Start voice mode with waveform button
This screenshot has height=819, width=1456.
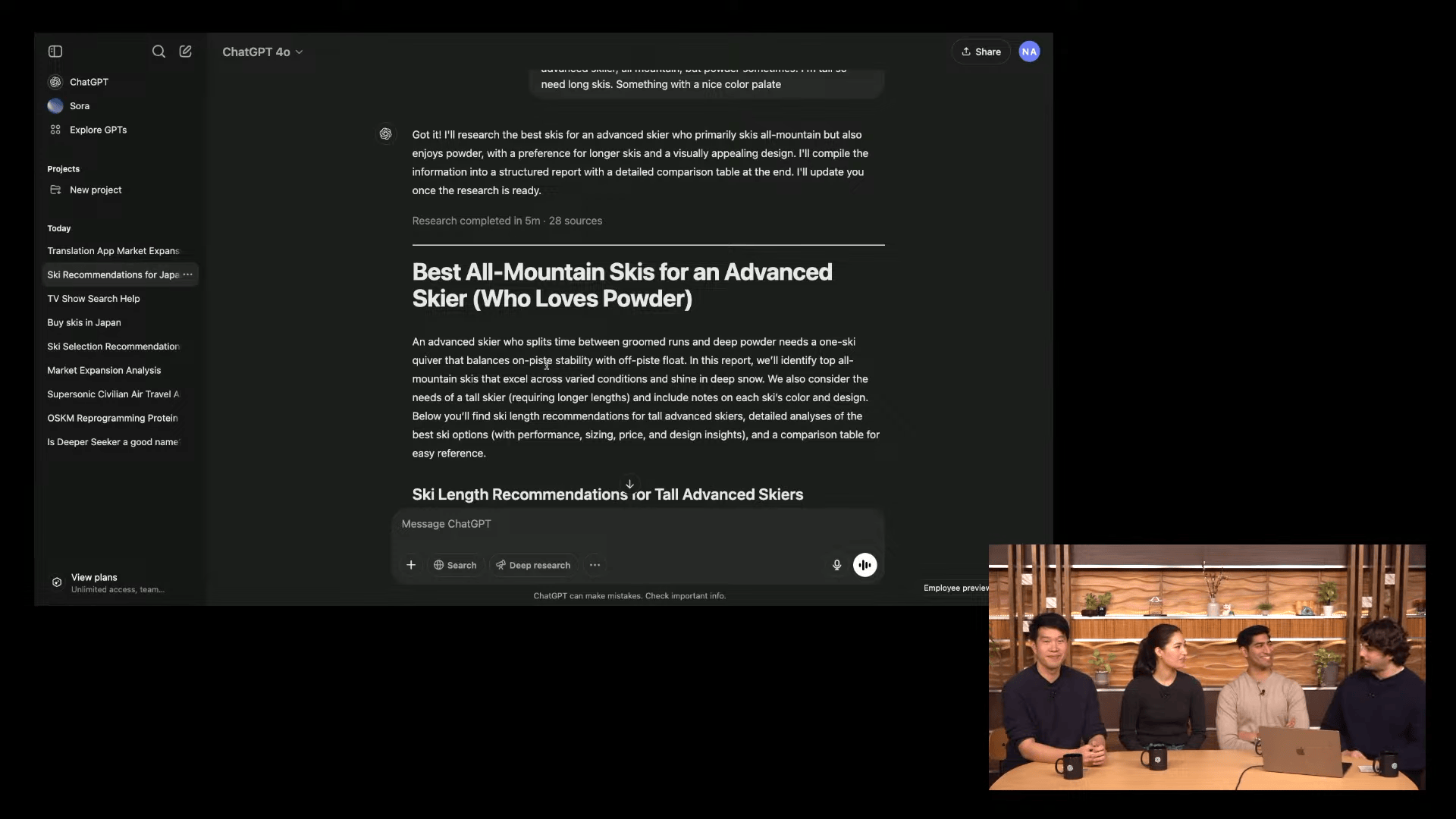pos(864,565)
